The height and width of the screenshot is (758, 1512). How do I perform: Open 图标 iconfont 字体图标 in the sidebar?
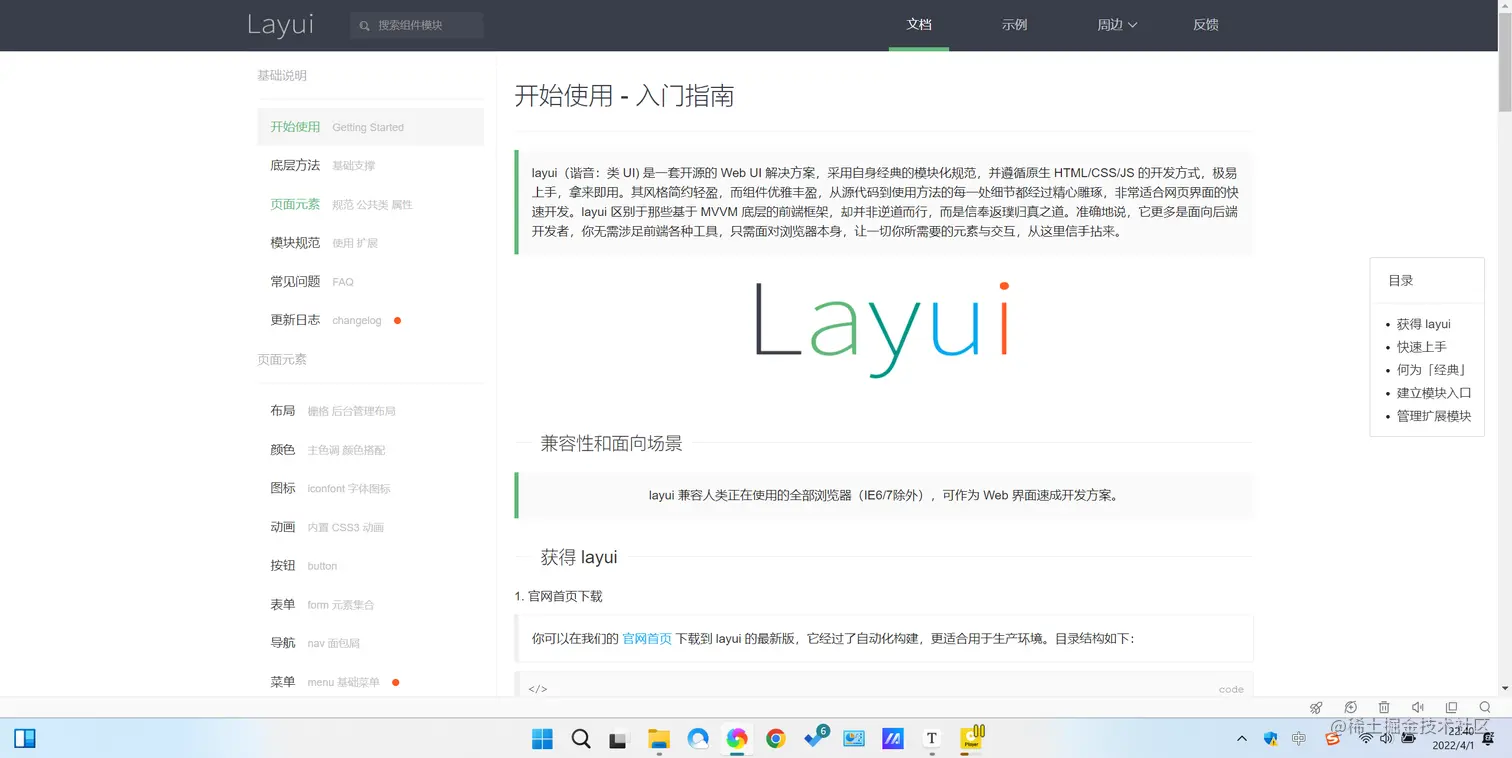click(370, 488)
